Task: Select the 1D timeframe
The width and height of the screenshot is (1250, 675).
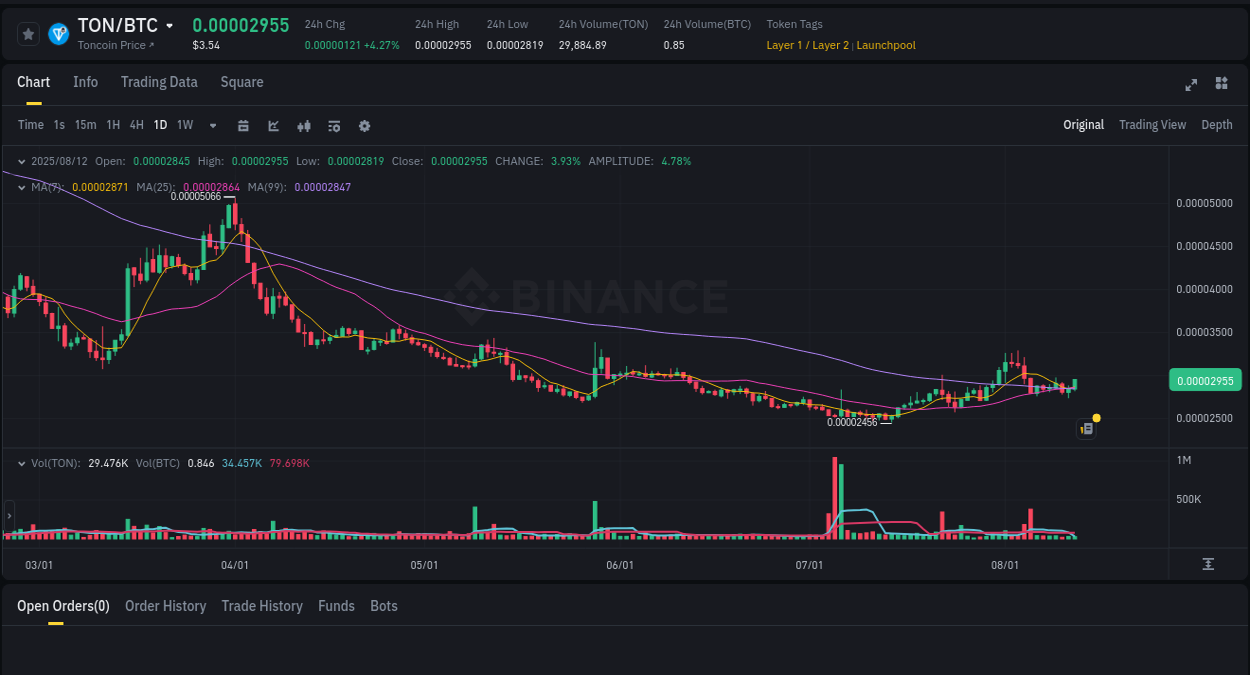Action: (x=160, y=125)
